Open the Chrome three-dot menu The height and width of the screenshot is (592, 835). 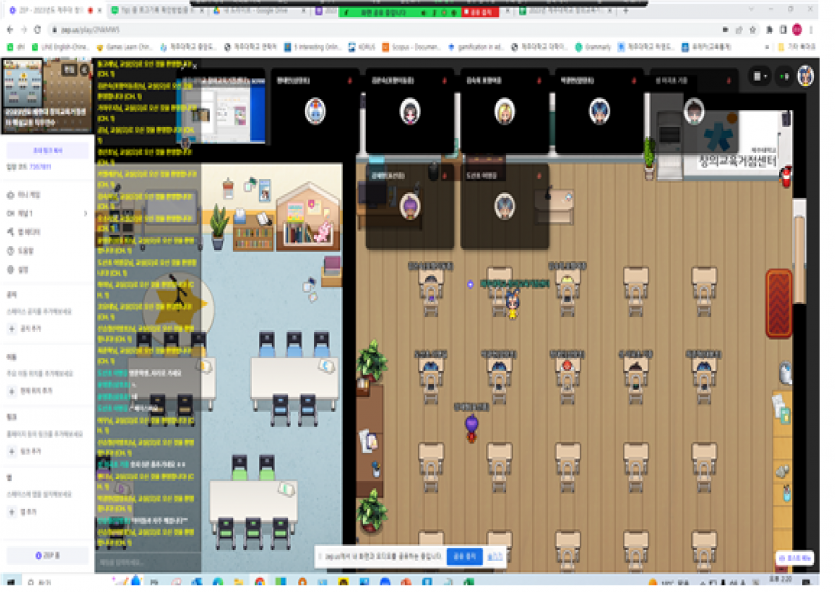pyautogui.click(x=811, y=30)
